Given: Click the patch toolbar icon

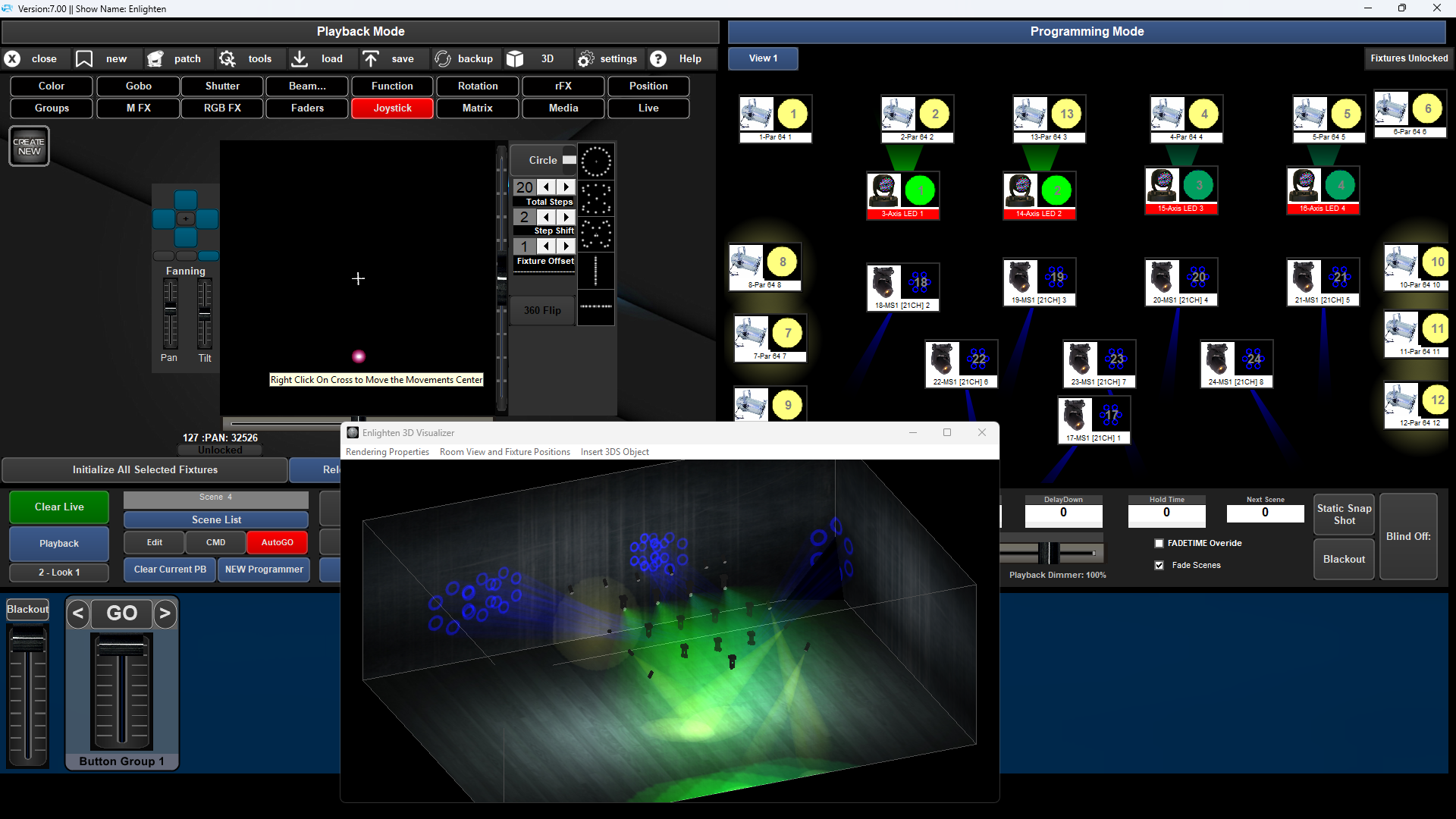Looking at the screenshot, I should click(x=155, y=58).
